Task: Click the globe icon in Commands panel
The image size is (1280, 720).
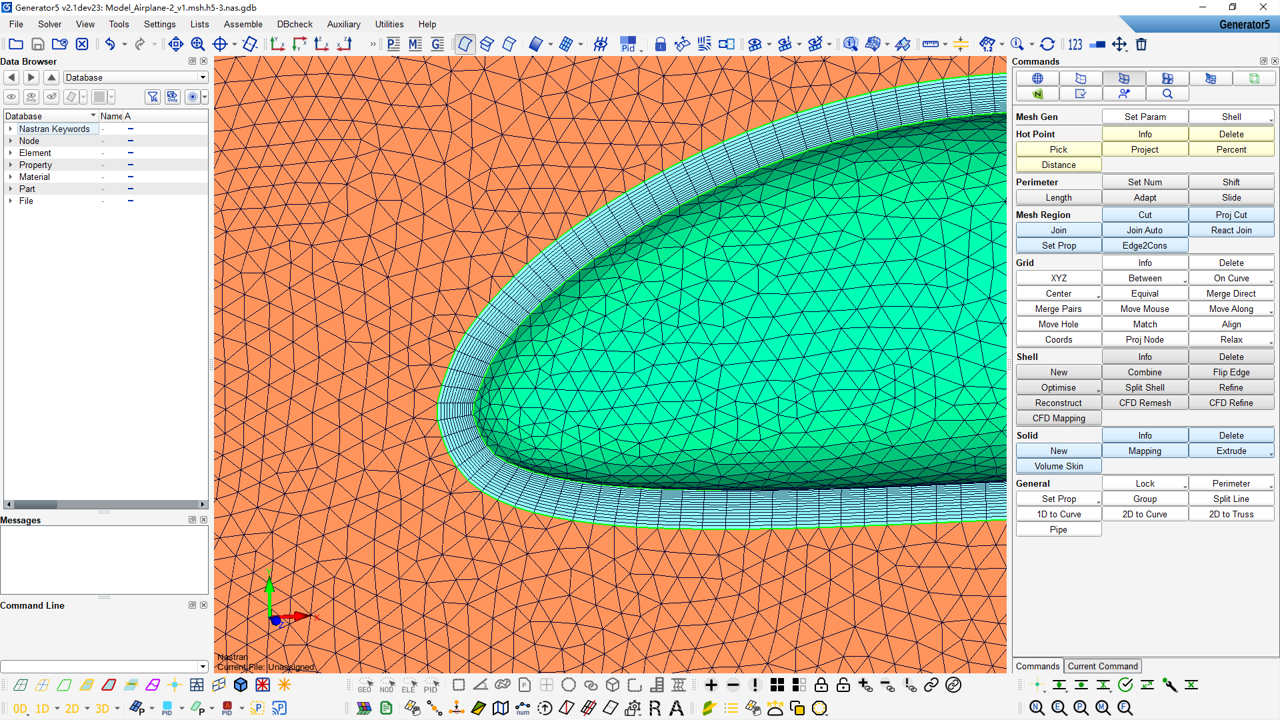Action: [1037, 78]
